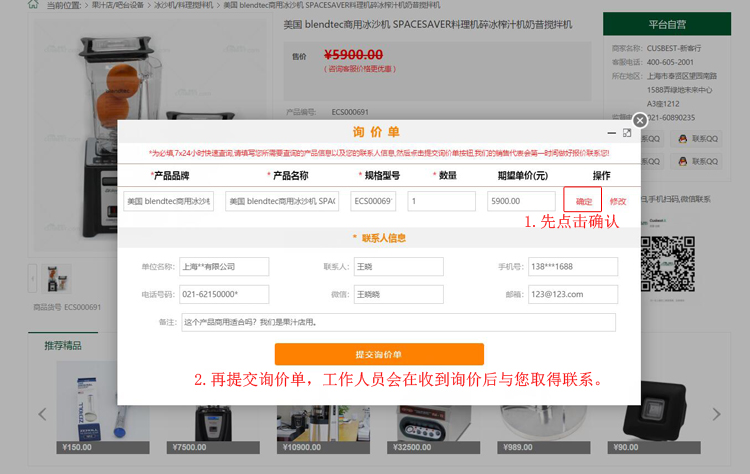
Task: Focus the 规格型号 field ECS00069
Action: [373, 201]
